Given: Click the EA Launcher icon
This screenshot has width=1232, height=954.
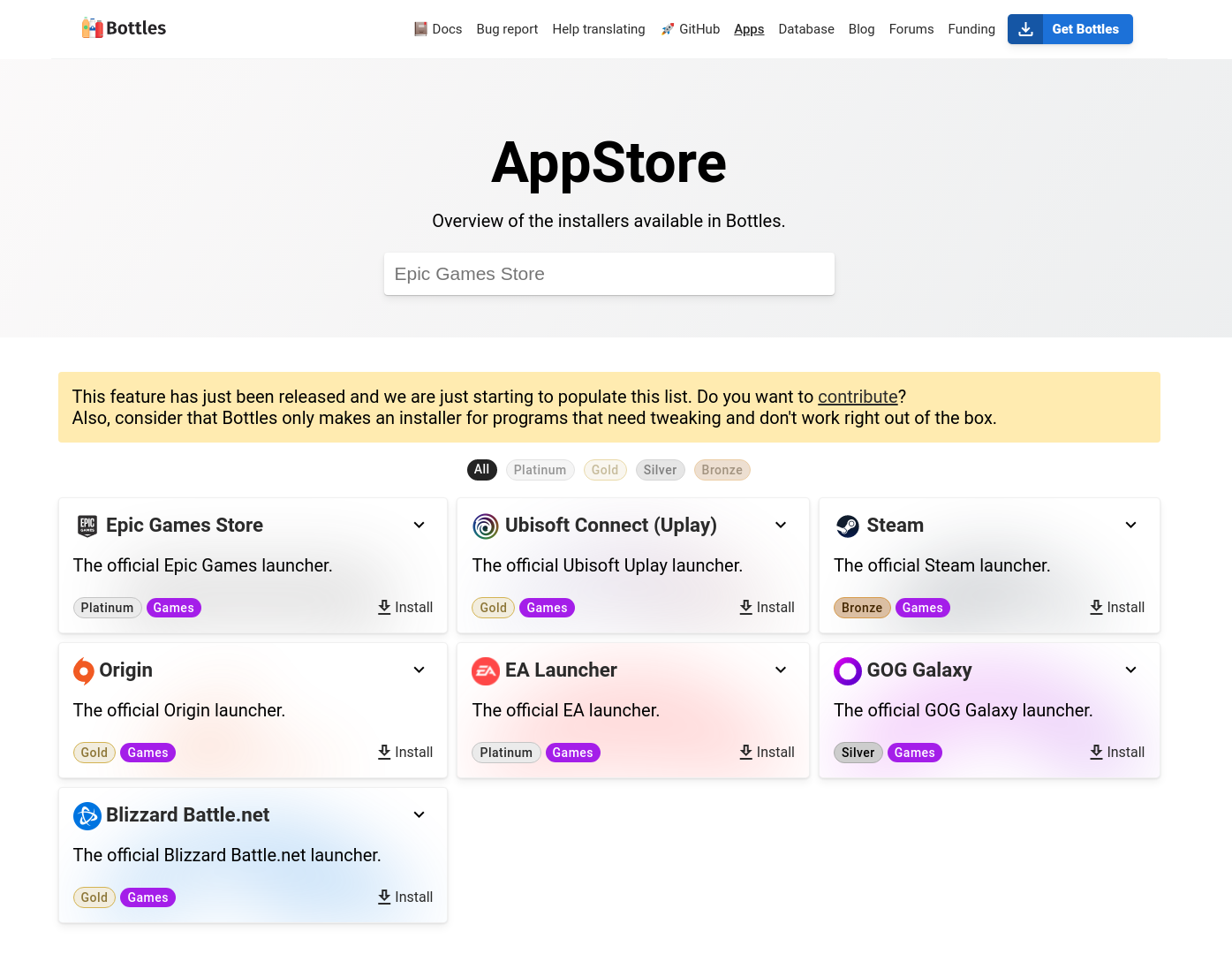Looking at the screenshot, I should point(486,671).
